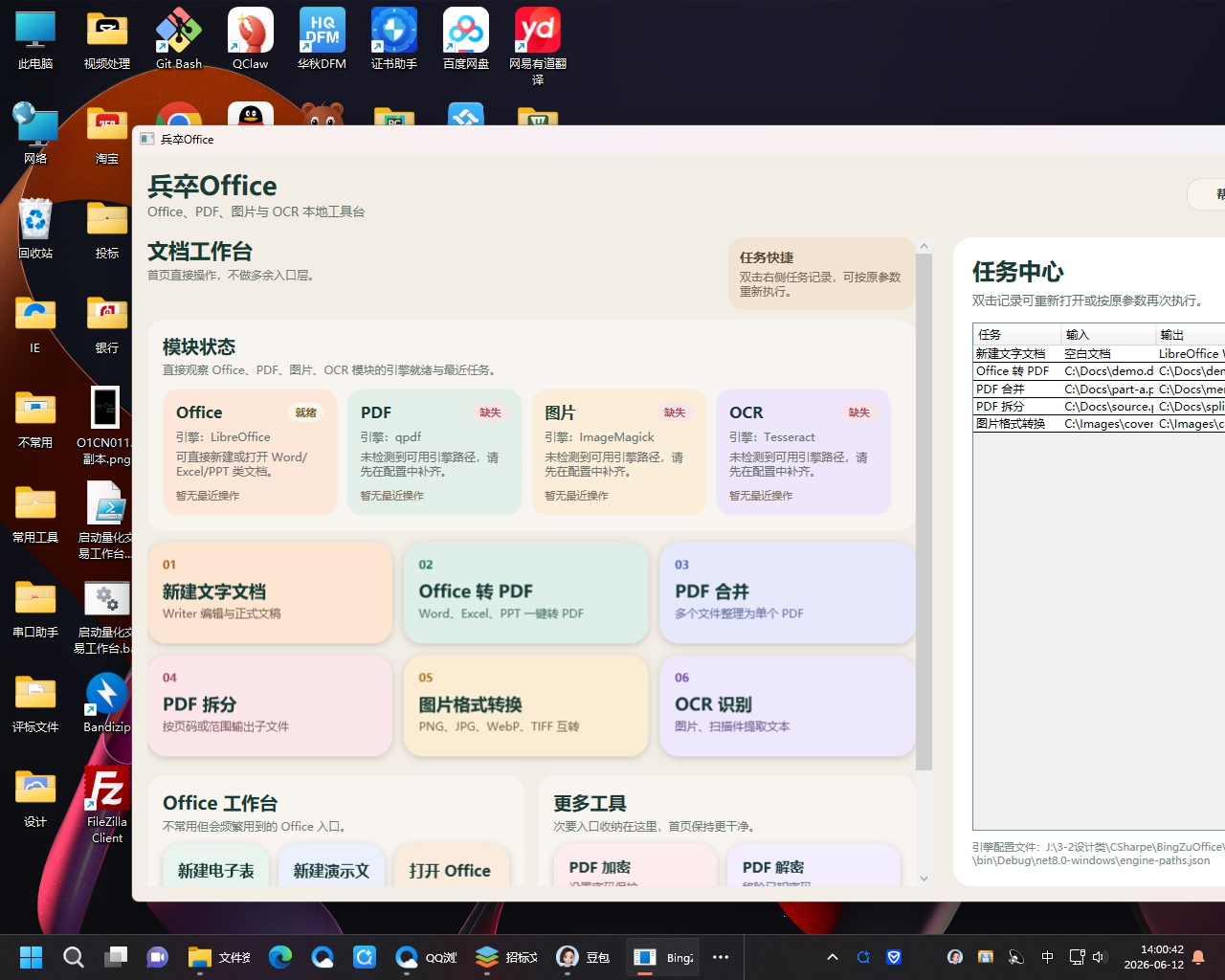Open the 常用工具 folder icon

point(35,512)
